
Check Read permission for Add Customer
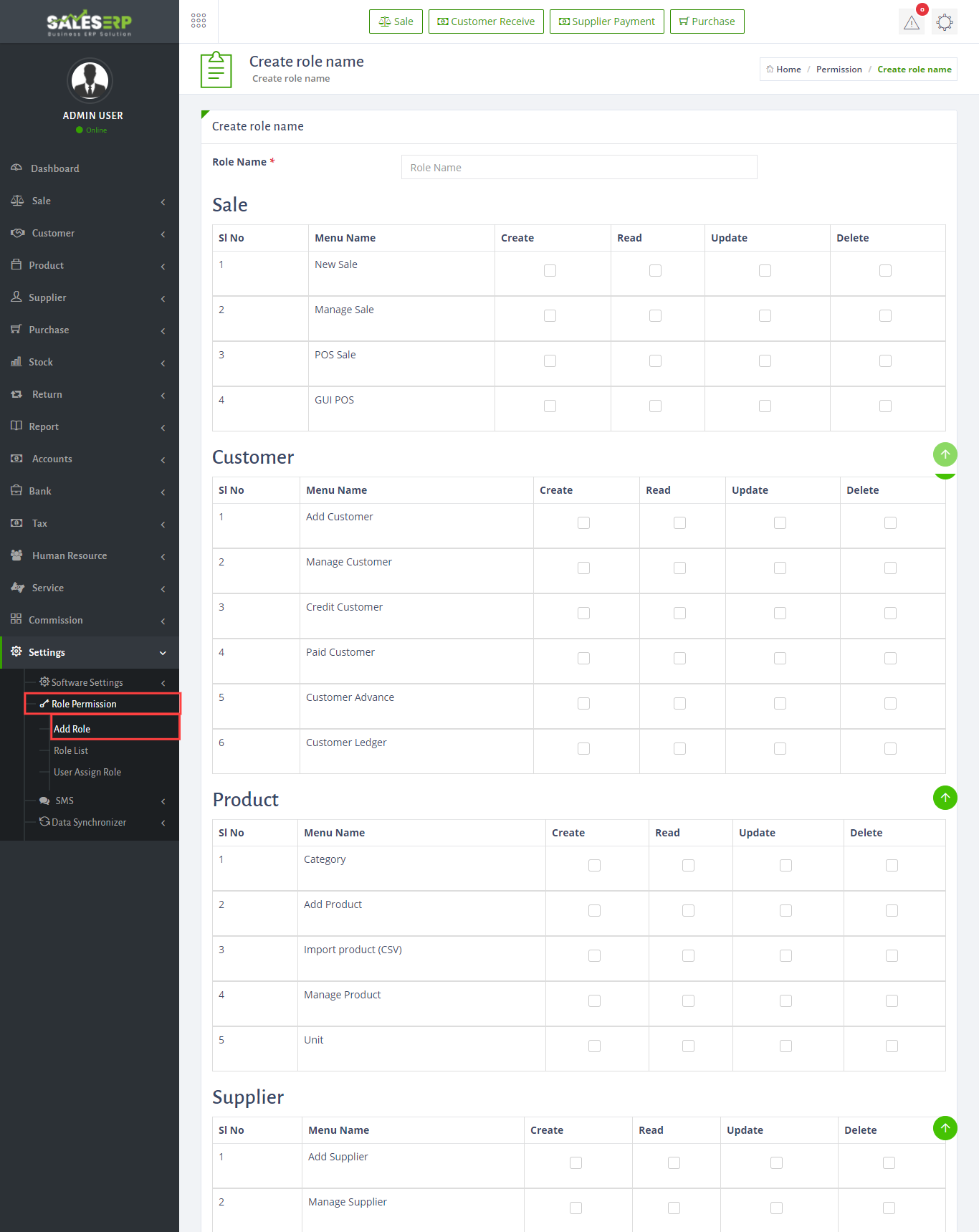pyautogui.click(x=679, y=523)
